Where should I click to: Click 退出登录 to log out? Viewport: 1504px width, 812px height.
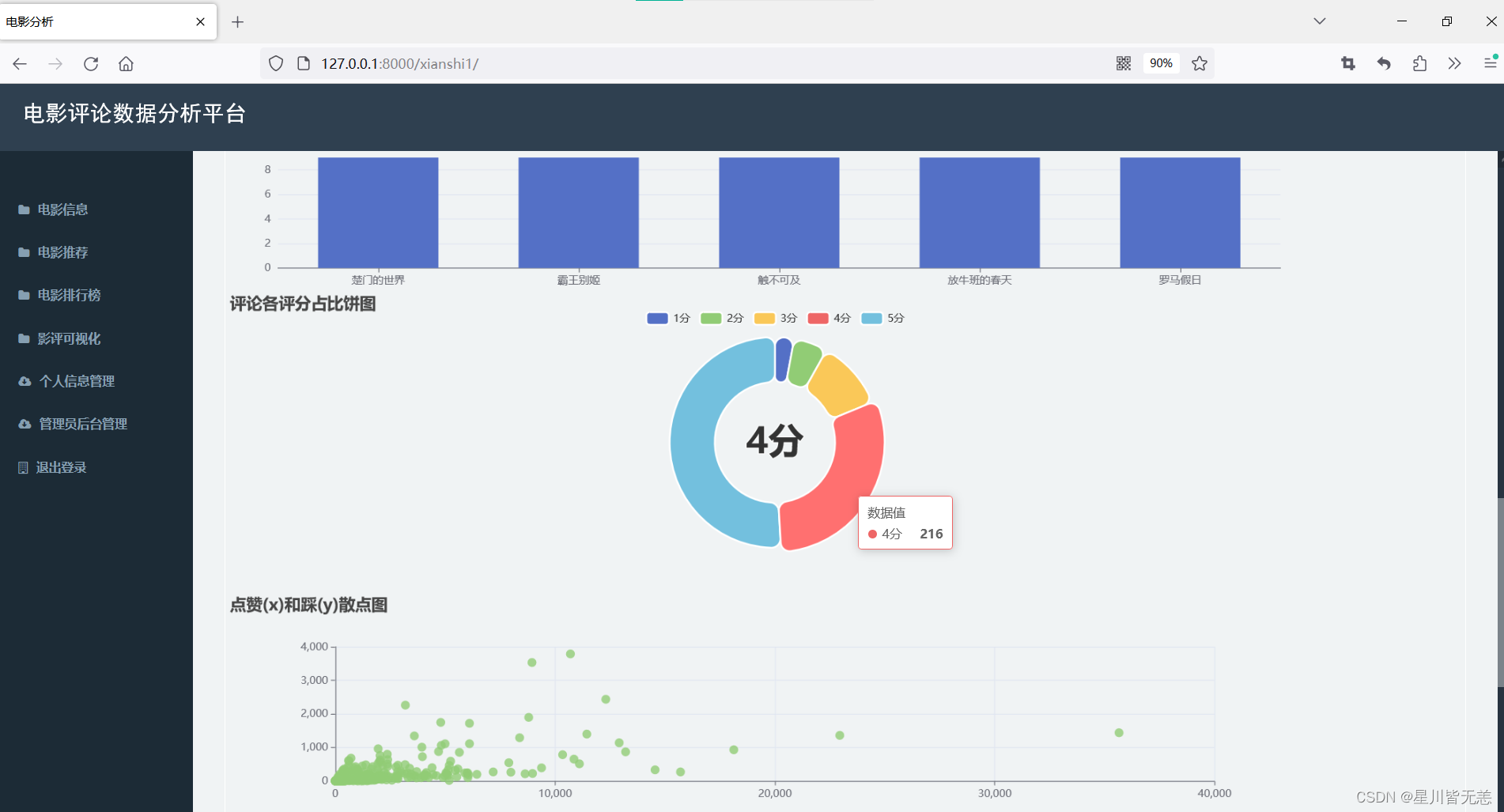coord(61,467)
